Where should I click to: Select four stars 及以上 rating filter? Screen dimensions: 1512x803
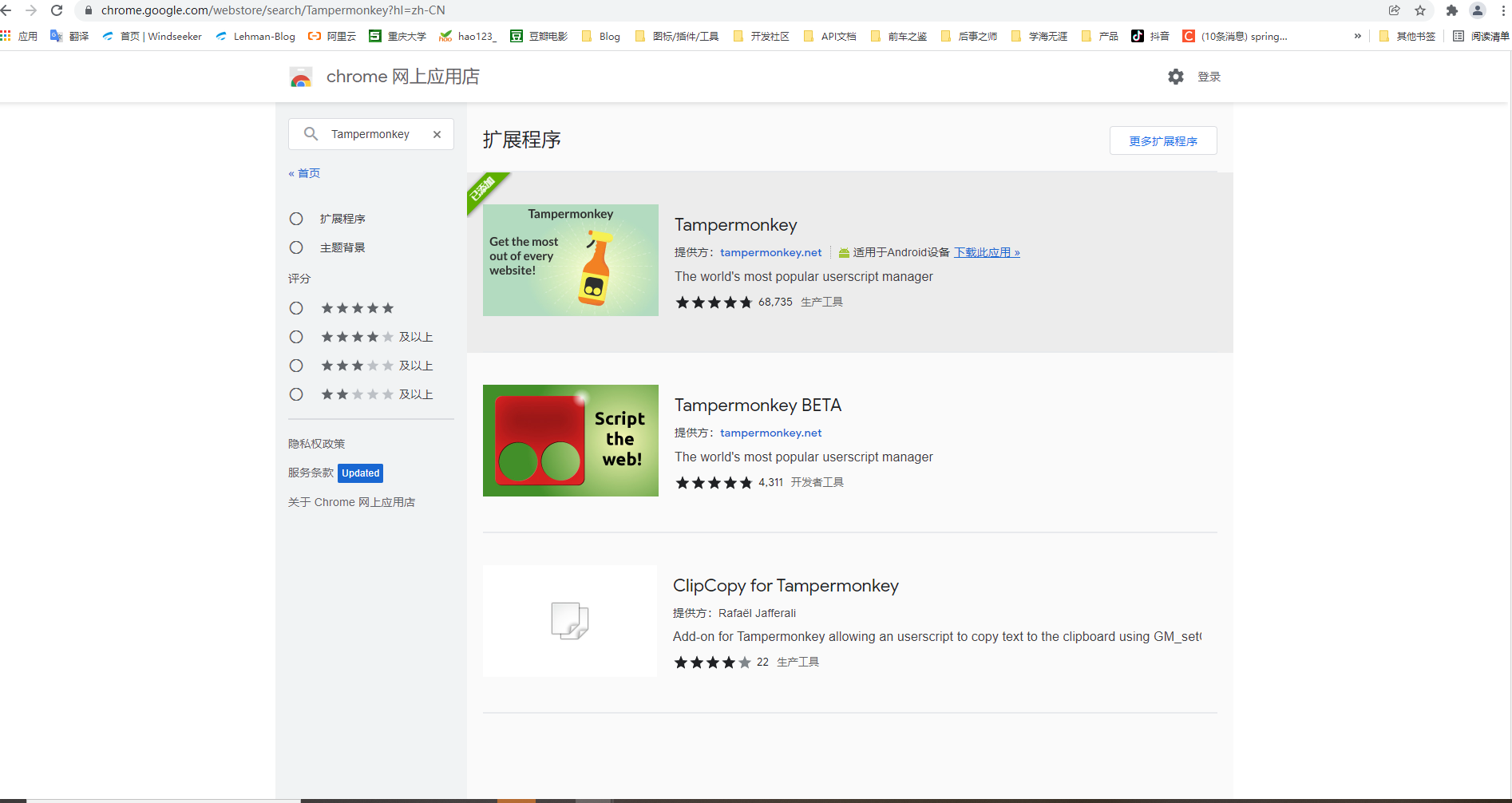click(296, 337)
